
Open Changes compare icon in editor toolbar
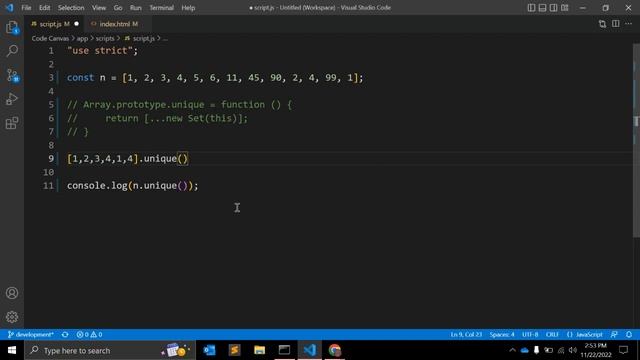pos(602,24)
